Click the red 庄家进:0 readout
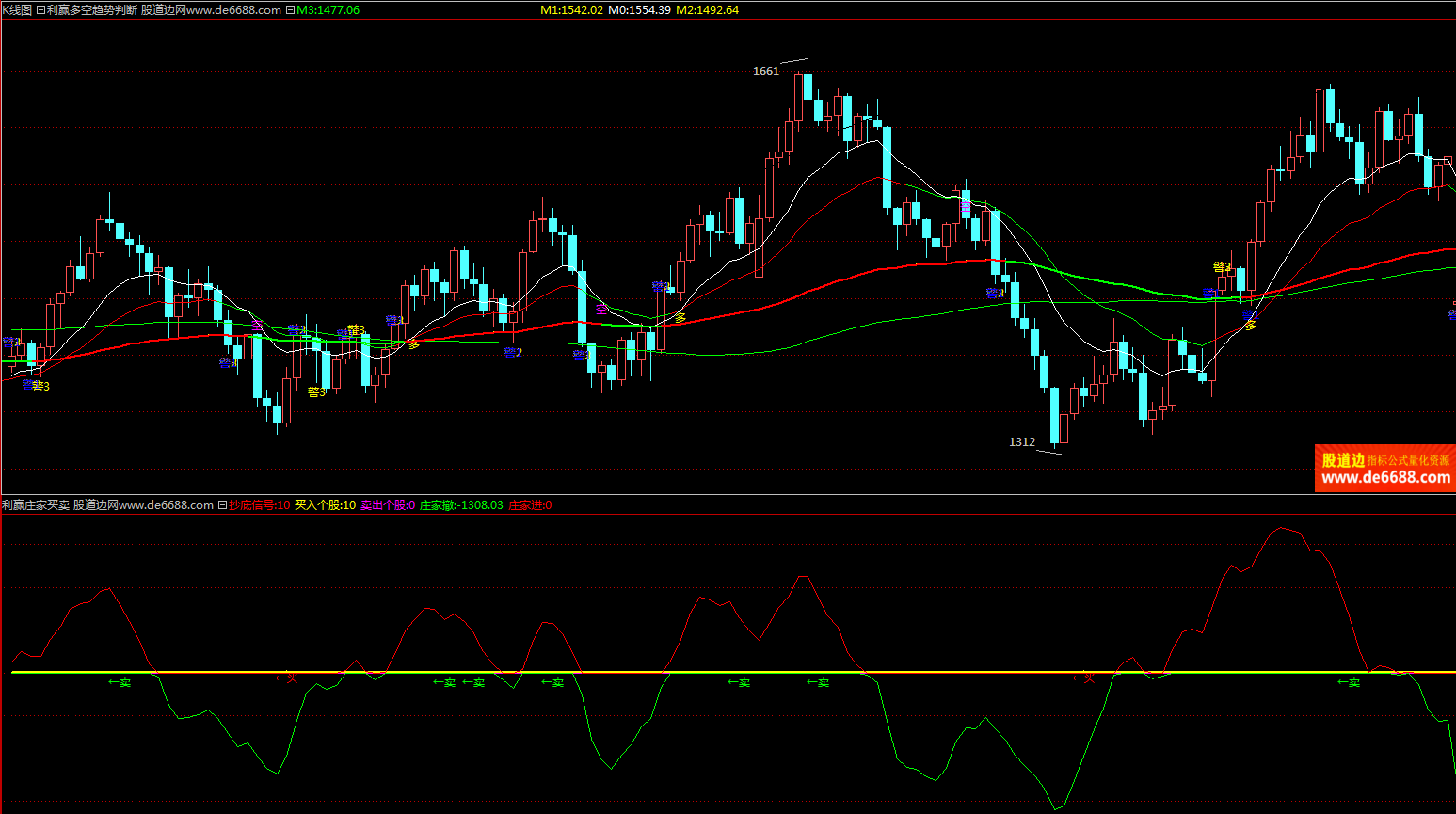The image size is (1456, 814). click(x=530, y=505)
